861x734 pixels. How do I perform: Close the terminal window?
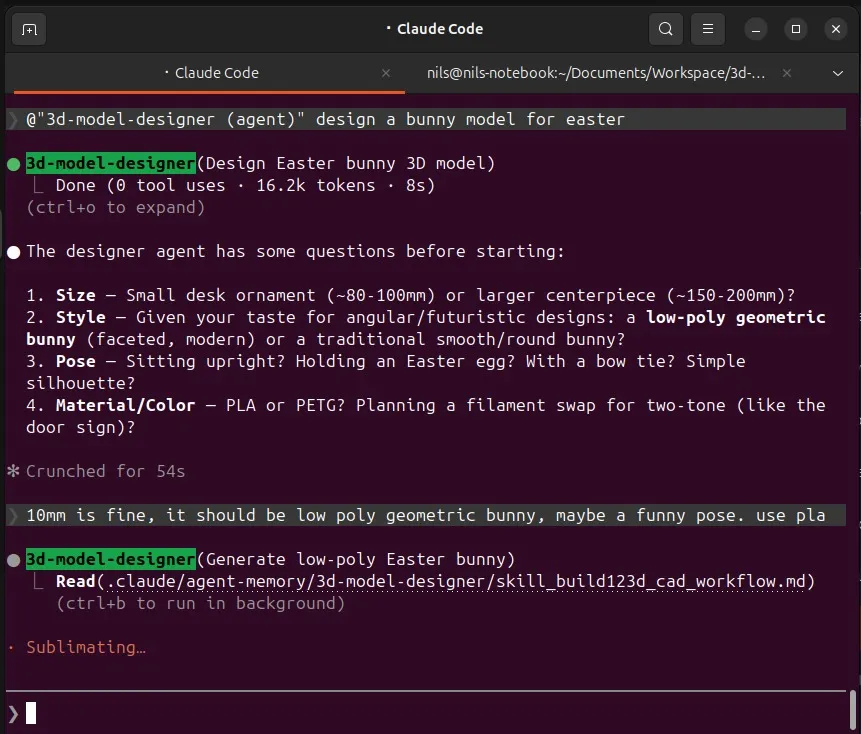(836, 29)
